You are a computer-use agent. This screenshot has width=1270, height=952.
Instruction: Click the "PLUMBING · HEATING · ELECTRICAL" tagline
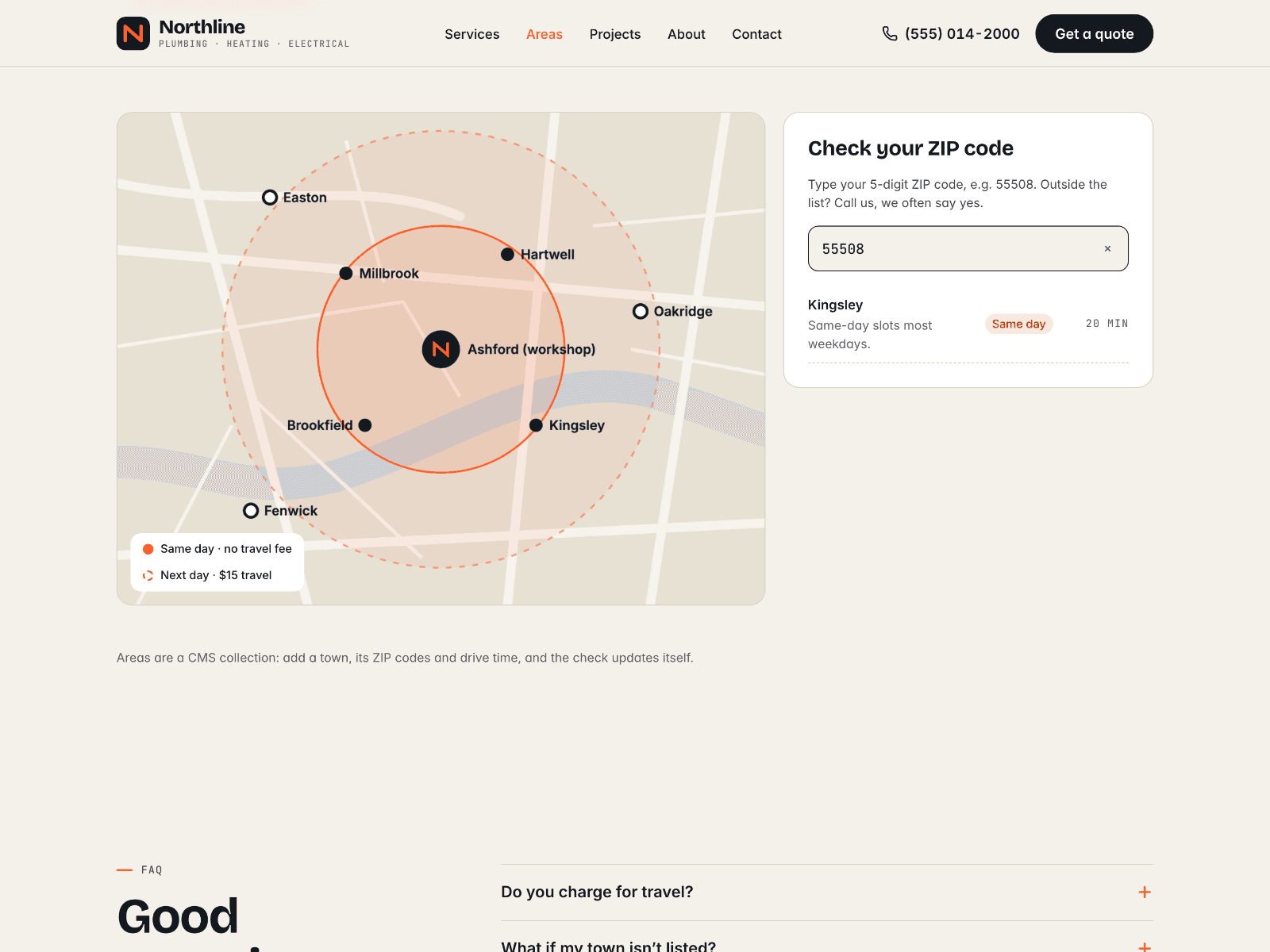[254, 44]
